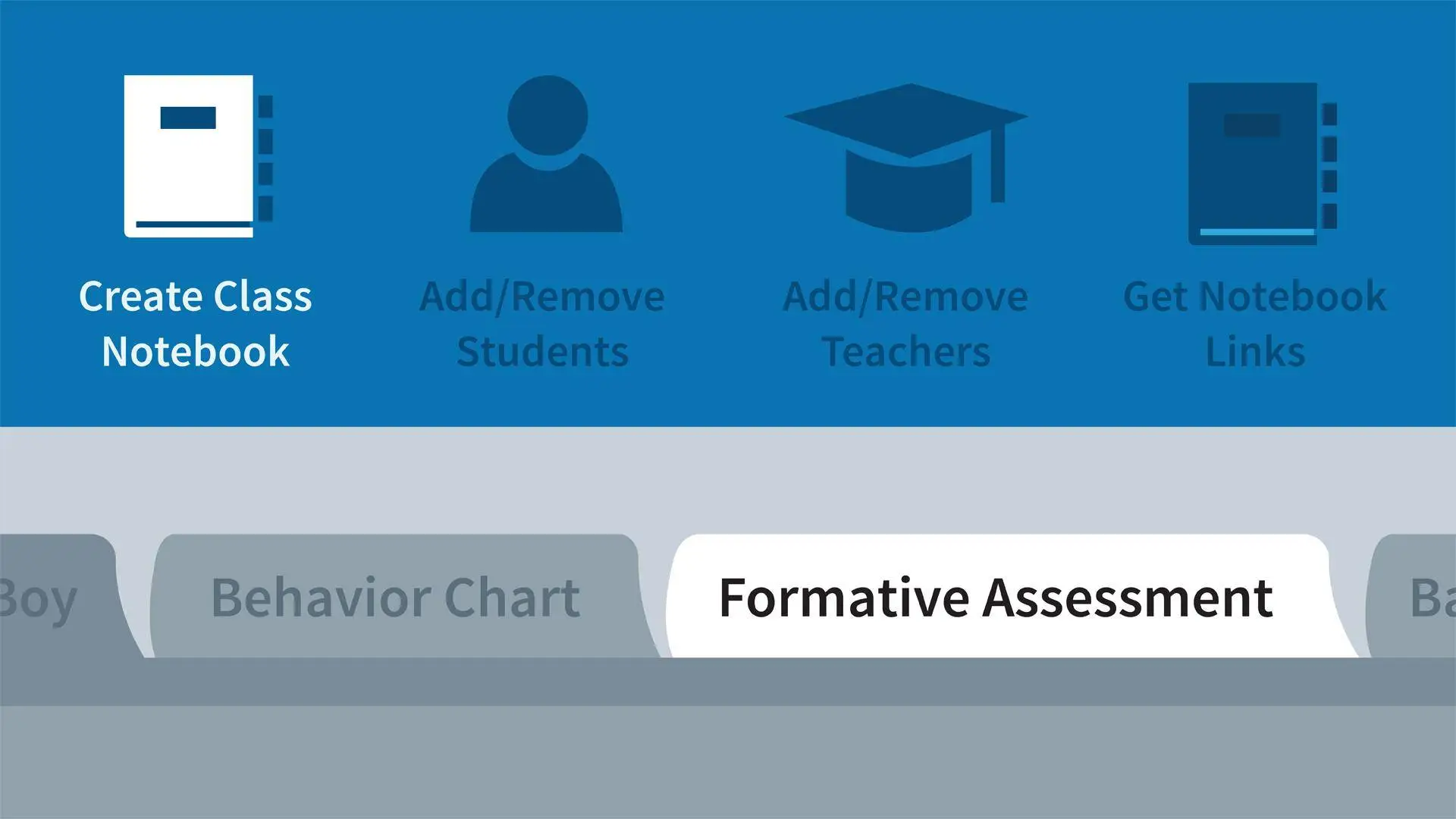
Task: Click the light gray band above the tabs
Action: click(x=728, y=479)
